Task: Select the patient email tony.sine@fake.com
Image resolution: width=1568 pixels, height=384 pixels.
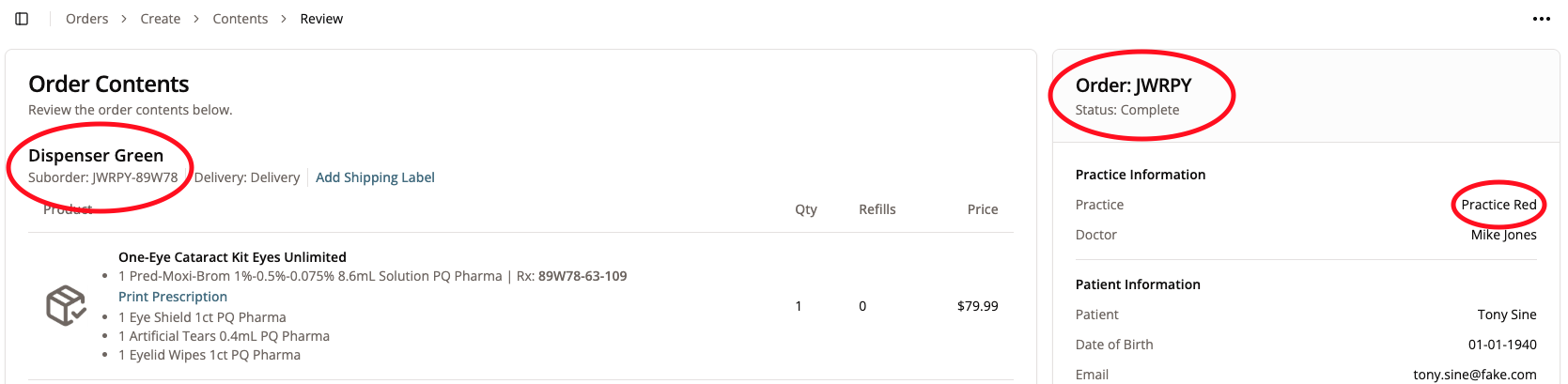Action: 1474,375
